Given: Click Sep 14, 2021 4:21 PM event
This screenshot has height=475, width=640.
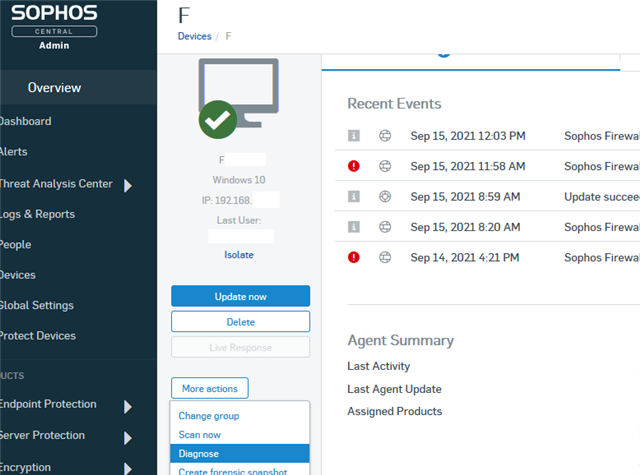Looking at the screenshot, I should (x=465, y=257).
